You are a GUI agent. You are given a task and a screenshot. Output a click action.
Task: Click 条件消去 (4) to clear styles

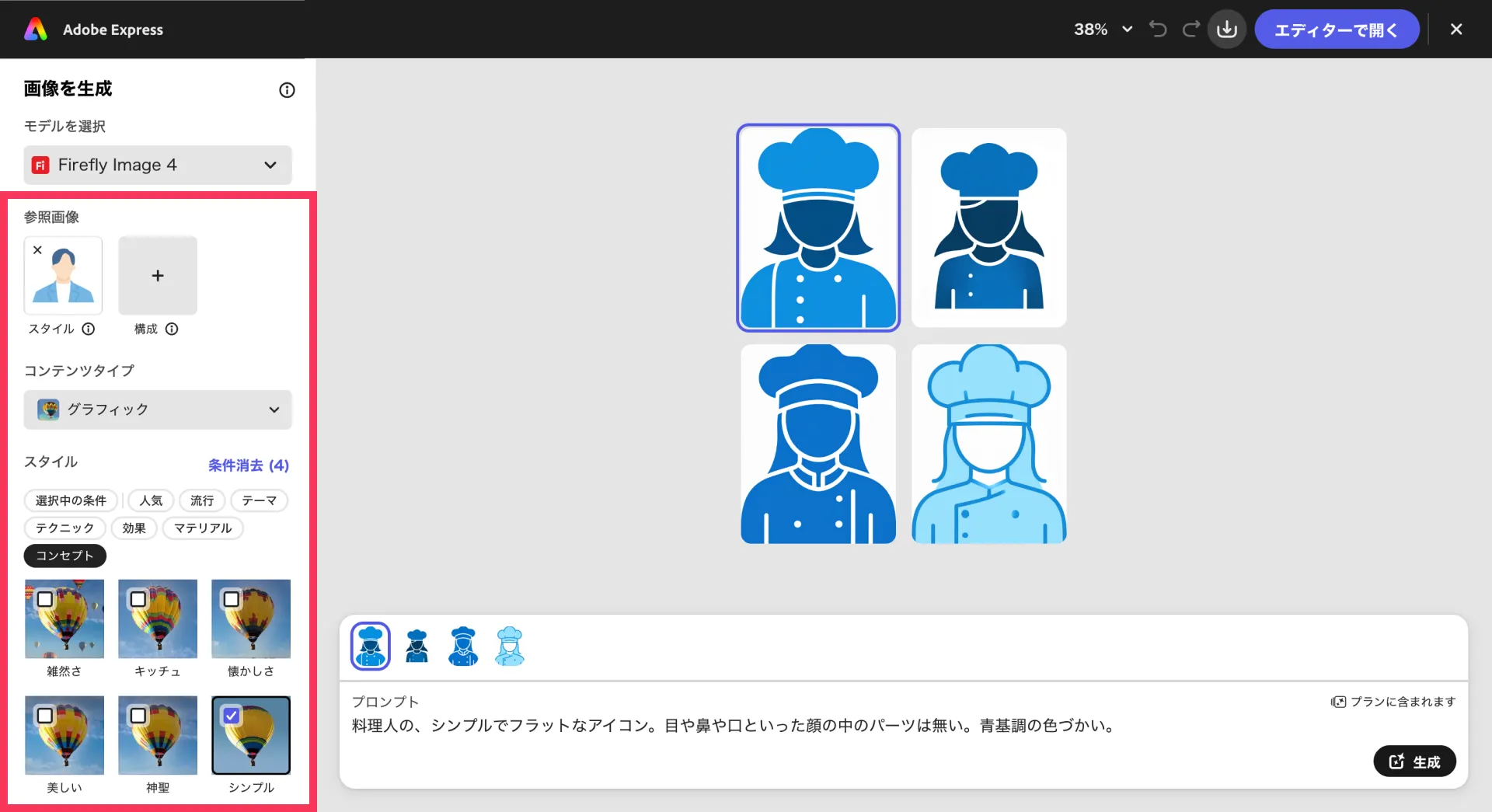248,465
